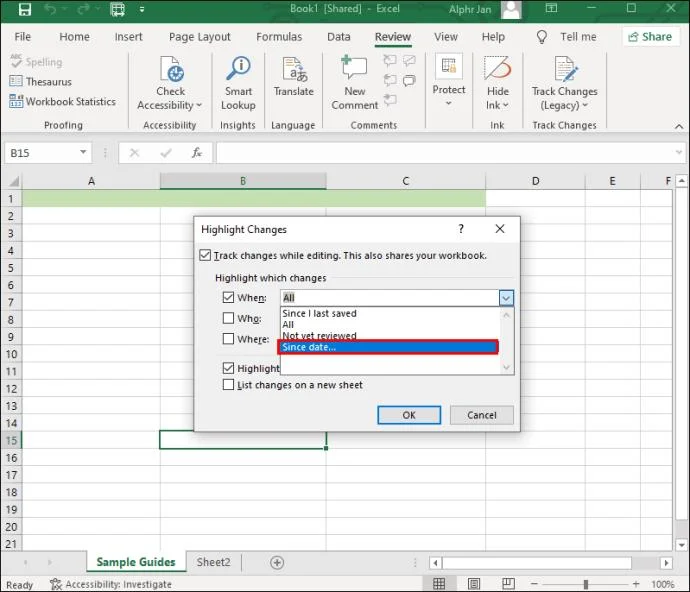Click Cancel in Highlight Changes dialog

[x=481, y=415]
